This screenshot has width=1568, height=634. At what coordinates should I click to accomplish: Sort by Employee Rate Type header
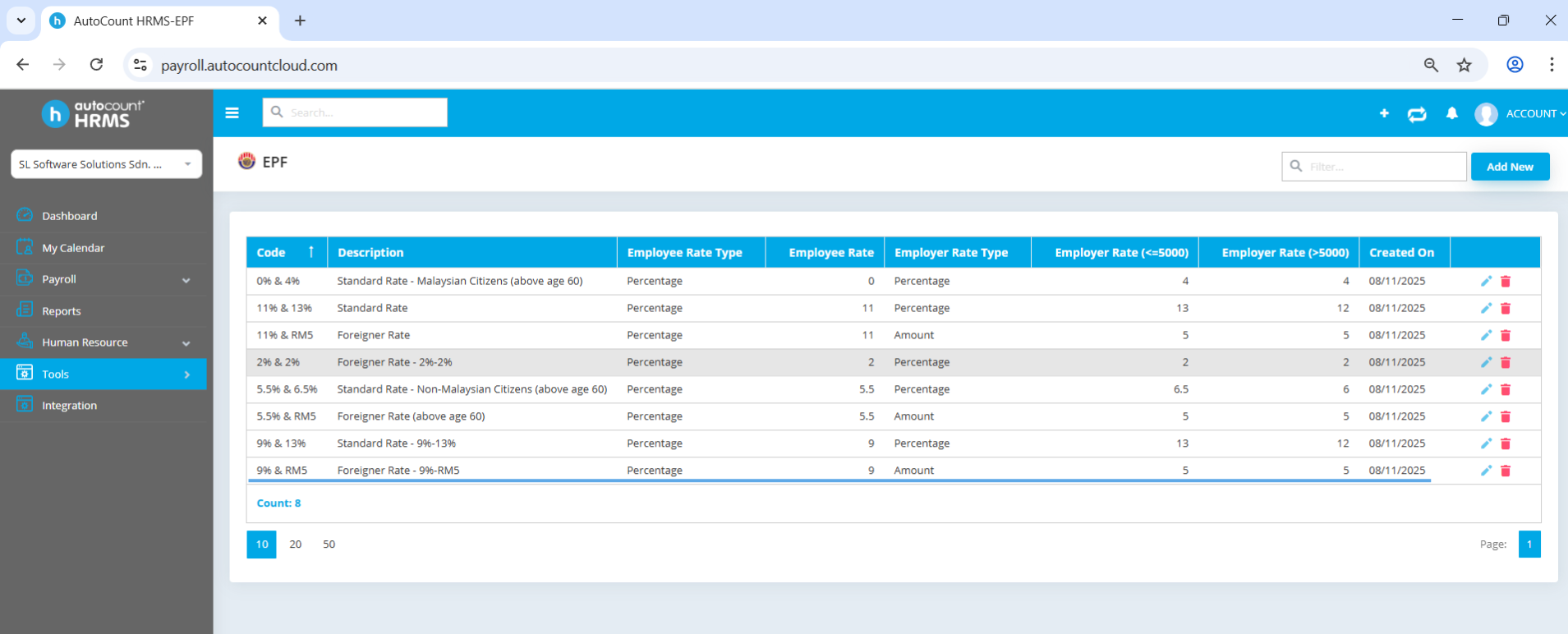pos(691,252)
